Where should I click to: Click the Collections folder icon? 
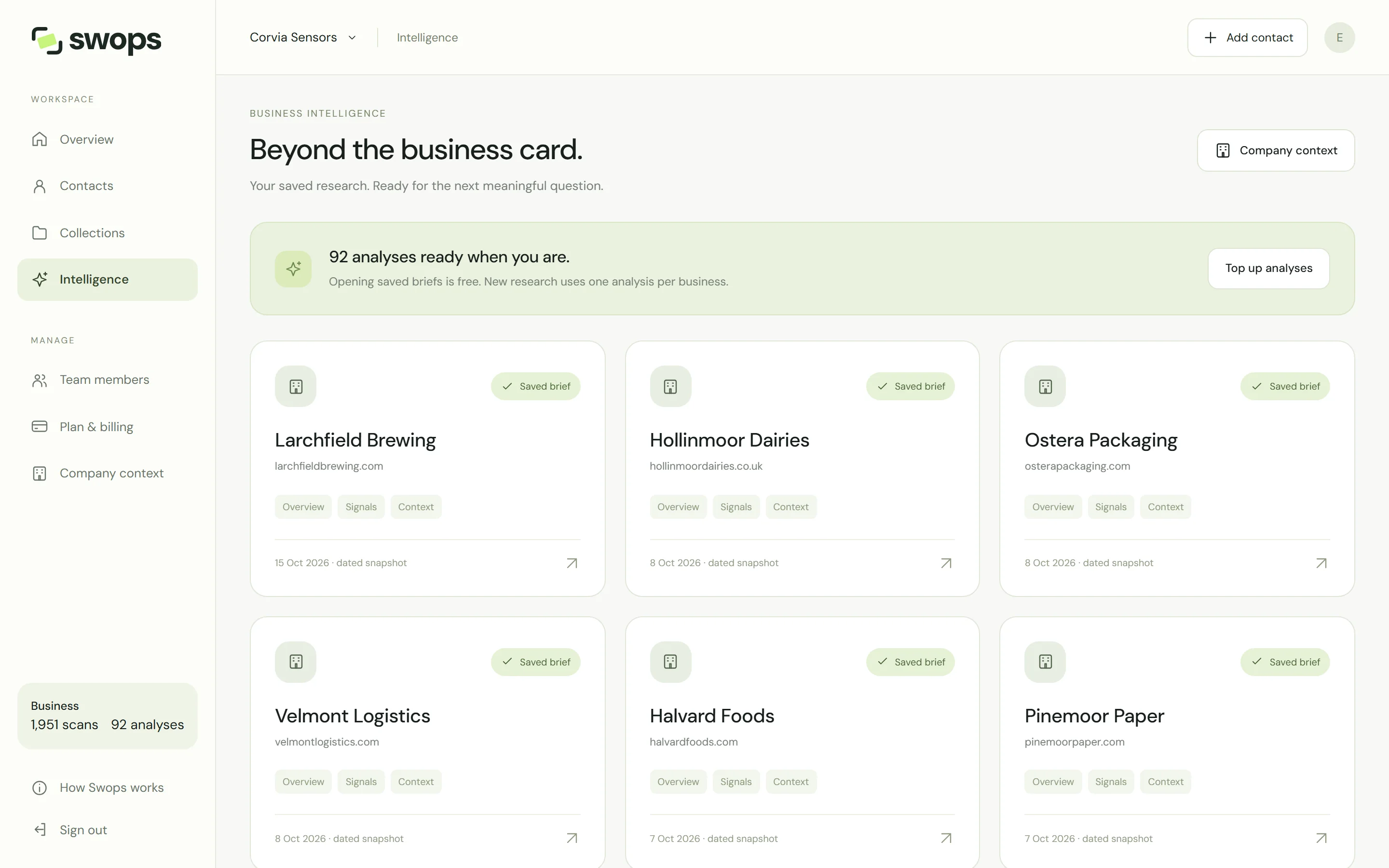40,232
